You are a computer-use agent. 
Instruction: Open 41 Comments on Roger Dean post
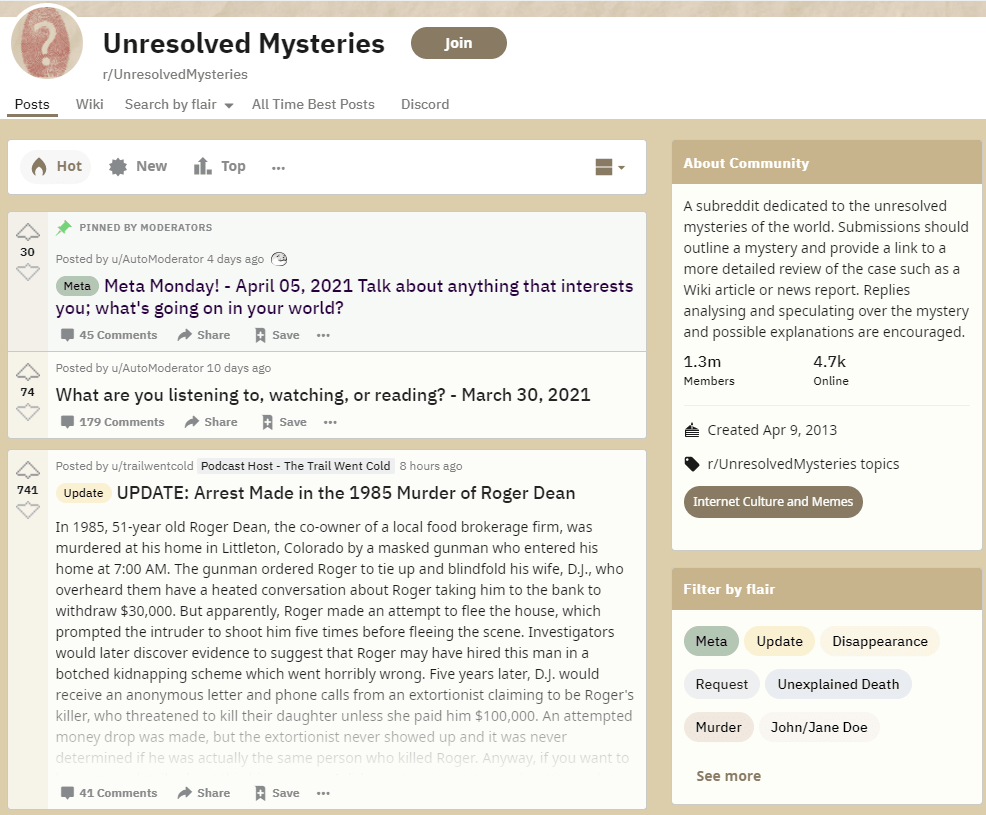coord(109,793)
